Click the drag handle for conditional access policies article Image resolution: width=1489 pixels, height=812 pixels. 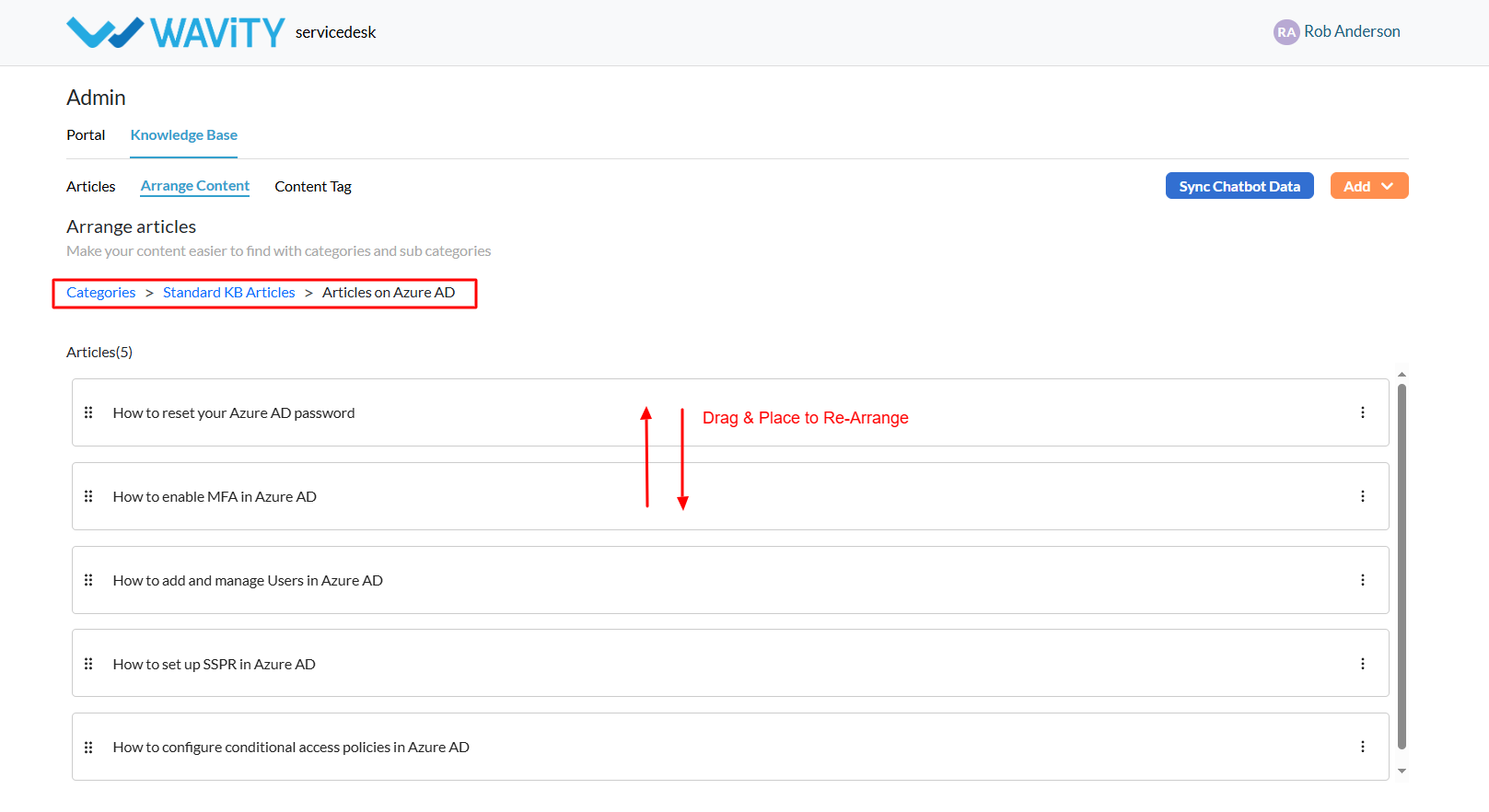(x=88, y=748)
